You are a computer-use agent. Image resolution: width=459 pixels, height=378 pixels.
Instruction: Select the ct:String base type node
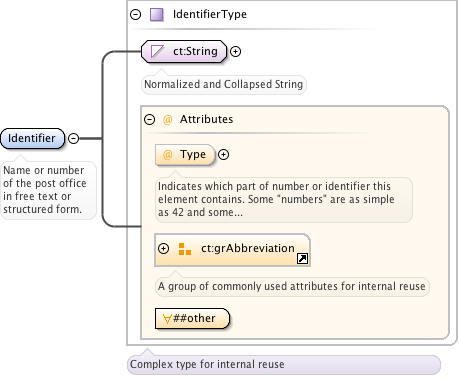pos(184,52)
